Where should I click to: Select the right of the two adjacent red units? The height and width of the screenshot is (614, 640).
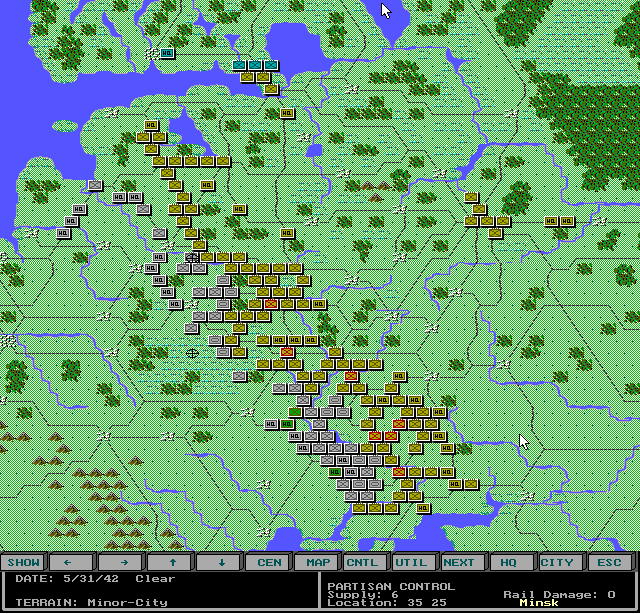click(391, 436)
